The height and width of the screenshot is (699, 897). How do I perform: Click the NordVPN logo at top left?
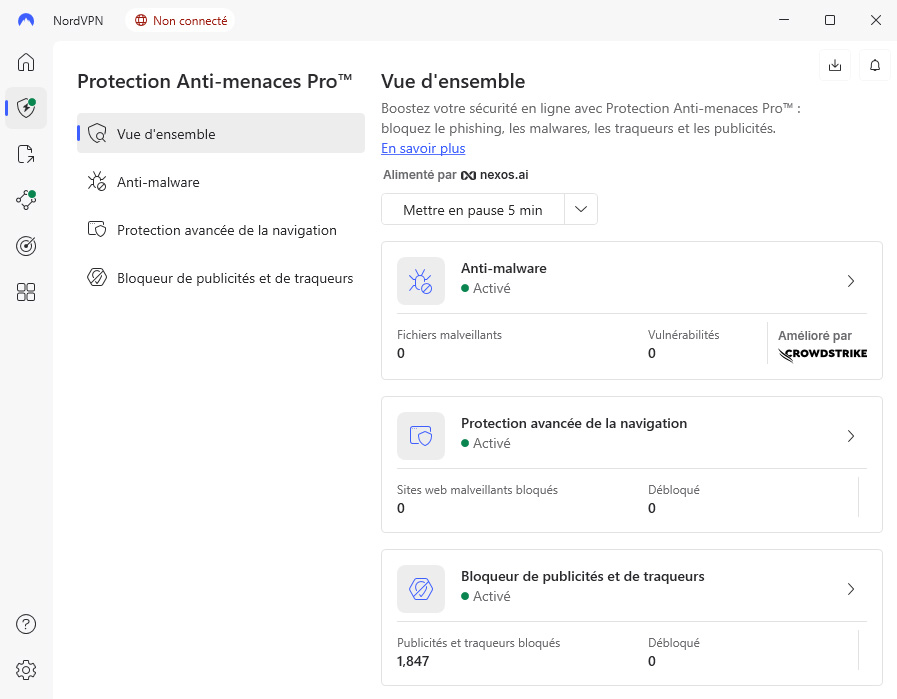point(23,19)
